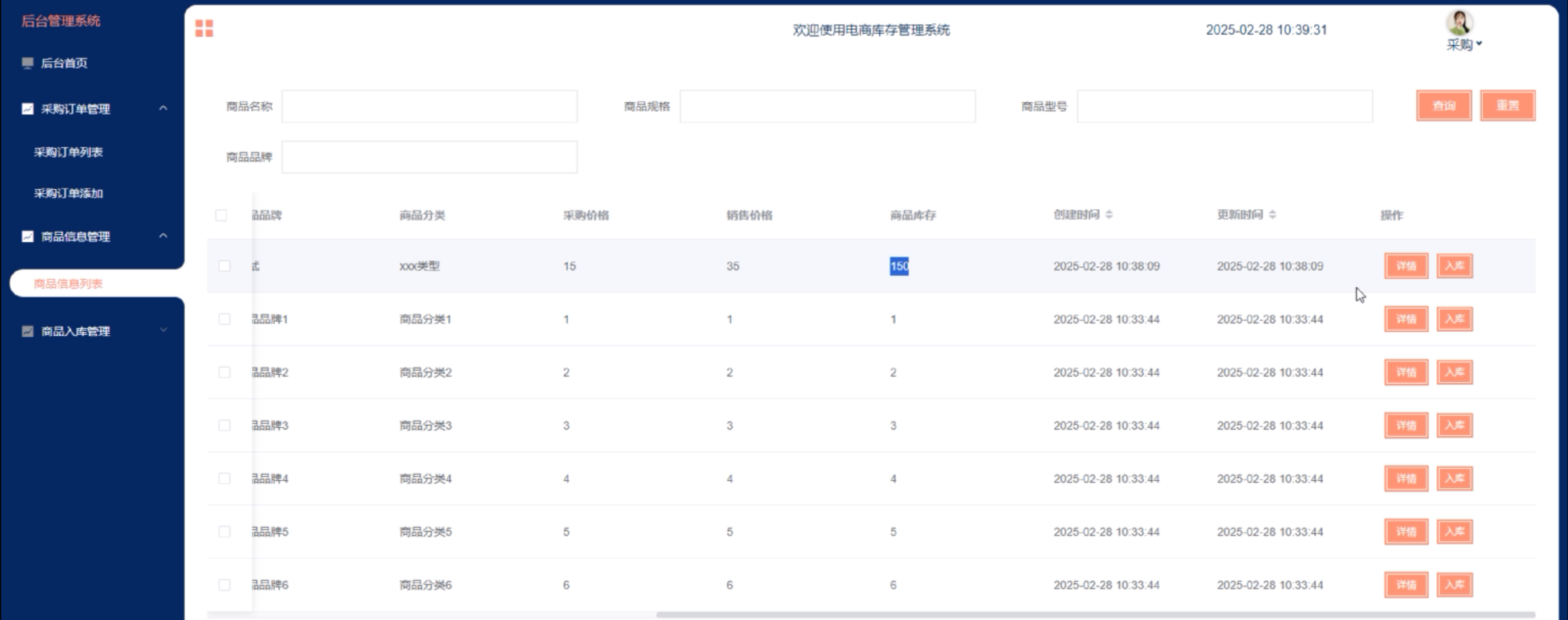Click the 商品信息管理 sidebar icon
Viewport: 1568px width, 620px height.
coord(28,236)
